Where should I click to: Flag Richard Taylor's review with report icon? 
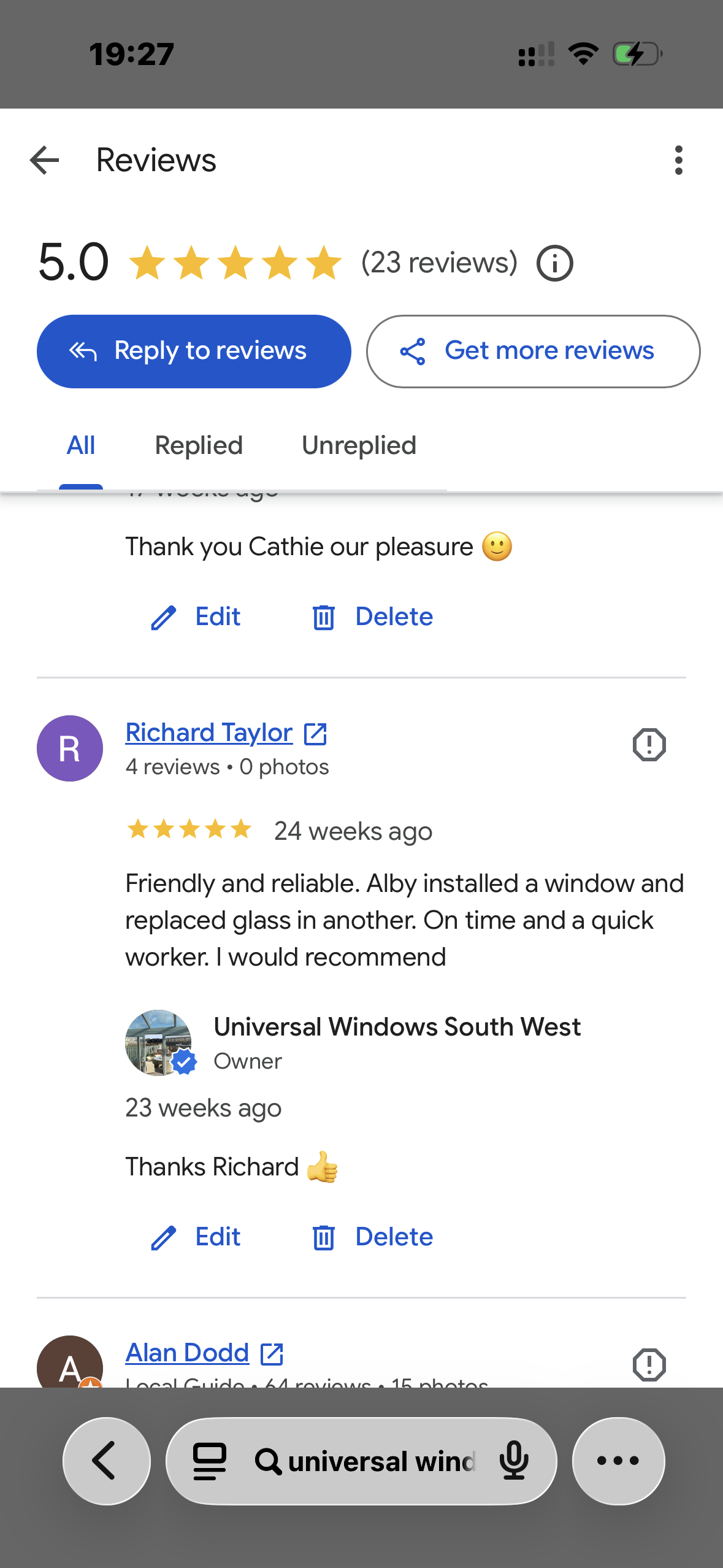tap(649, 745)
